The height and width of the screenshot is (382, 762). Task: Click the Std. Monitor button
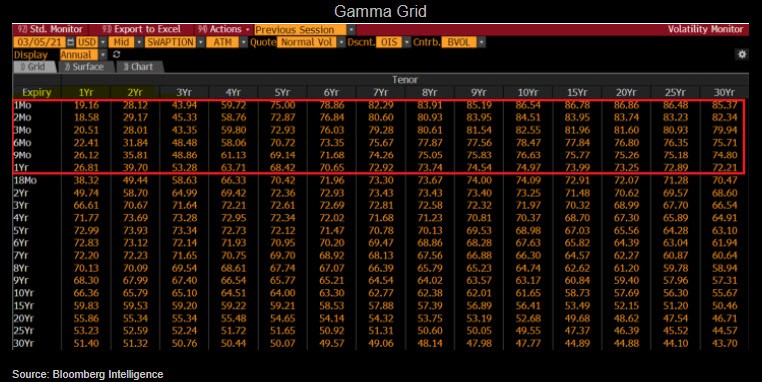click(50, 30)
